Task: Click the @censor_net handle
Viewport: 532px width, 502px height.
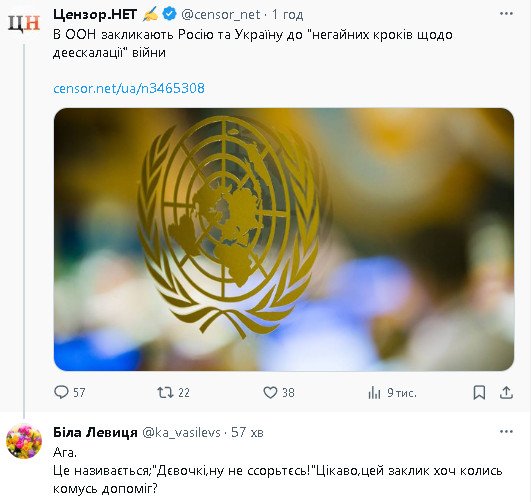Action: tap(221, 15)
